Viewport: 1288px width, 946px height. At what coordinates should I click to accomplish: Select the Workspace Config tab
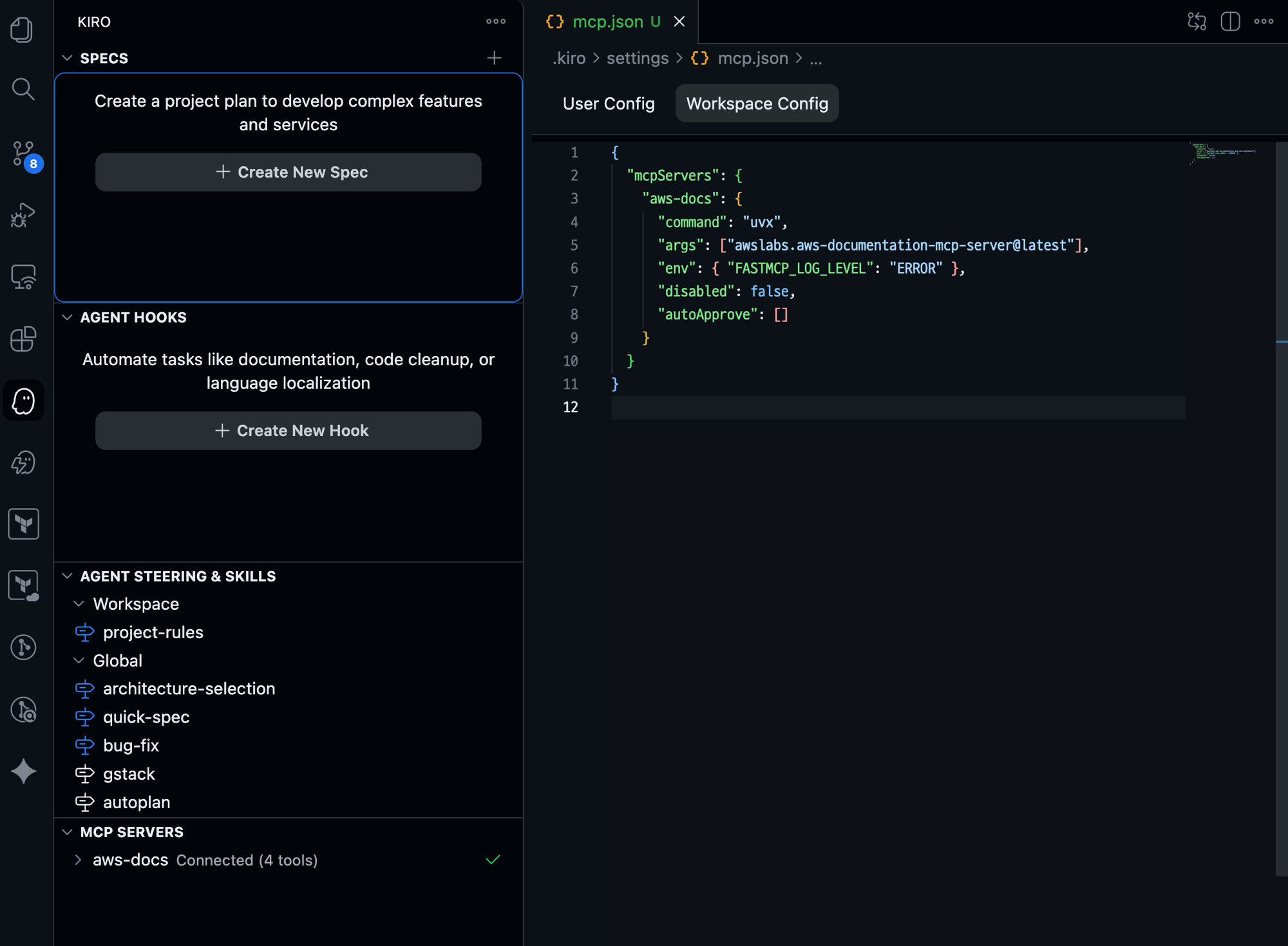757,103
